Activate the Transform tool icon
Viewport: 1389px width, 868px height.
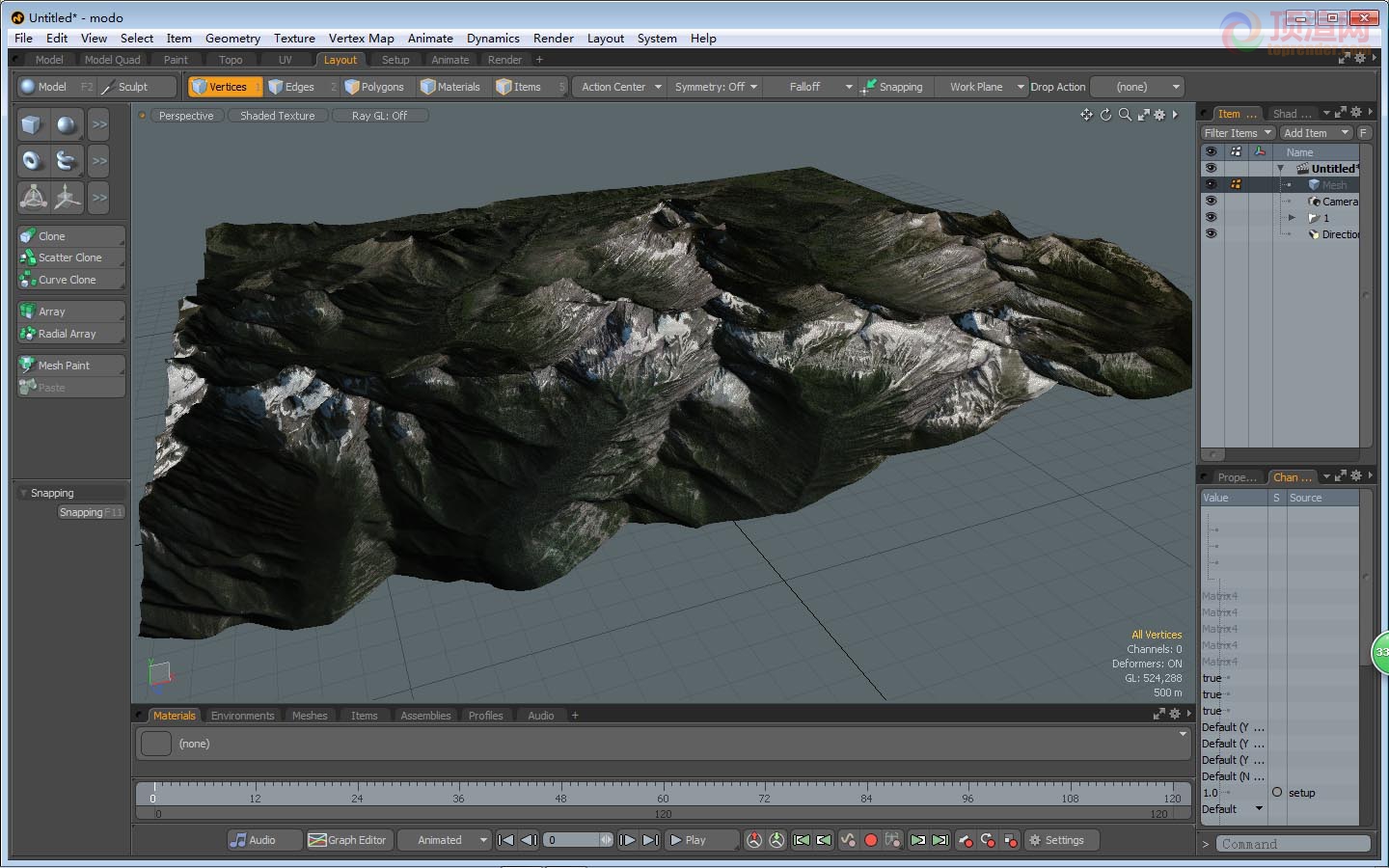(x=33, y=198)
